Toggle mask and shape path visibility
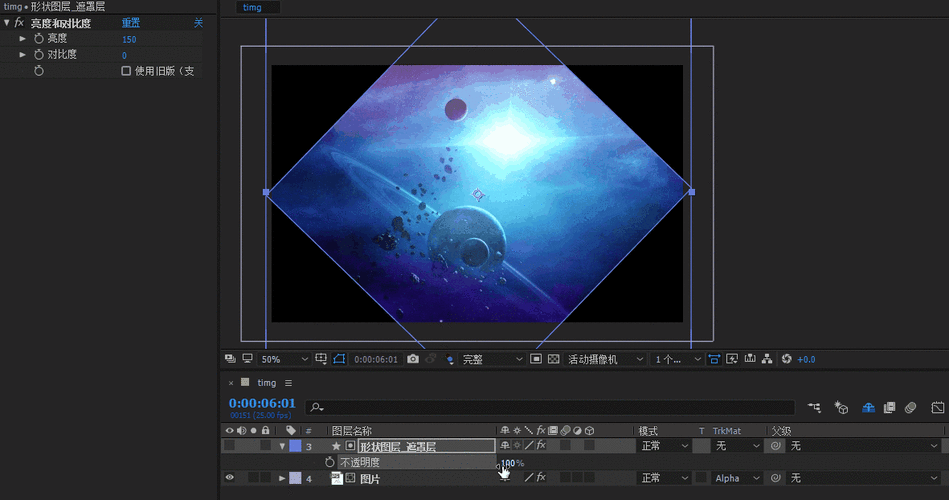 [x=339, y=359]
